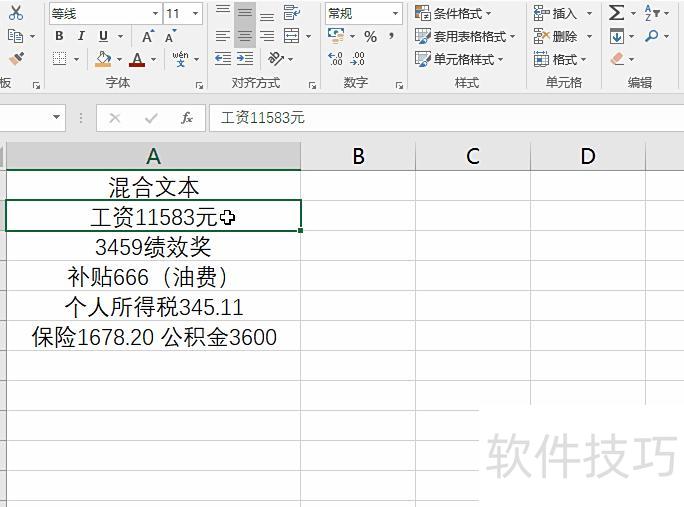Select cell containing 3459绩效奖
The width and height of the screenshot is (684, 507).
point(153,246)
